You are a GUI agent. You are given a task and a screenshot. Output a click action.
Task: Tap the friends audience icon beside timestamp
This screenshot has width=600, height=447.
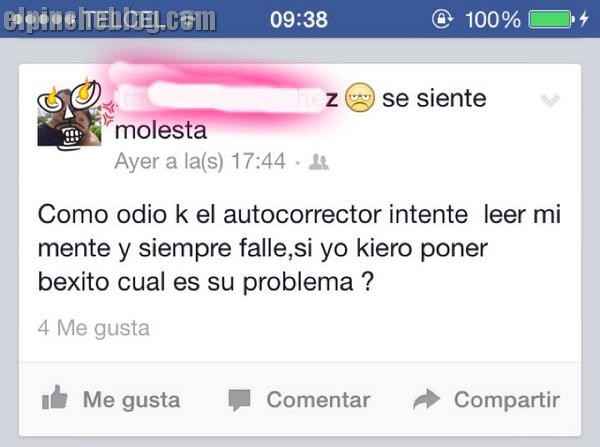coord(319,162)
